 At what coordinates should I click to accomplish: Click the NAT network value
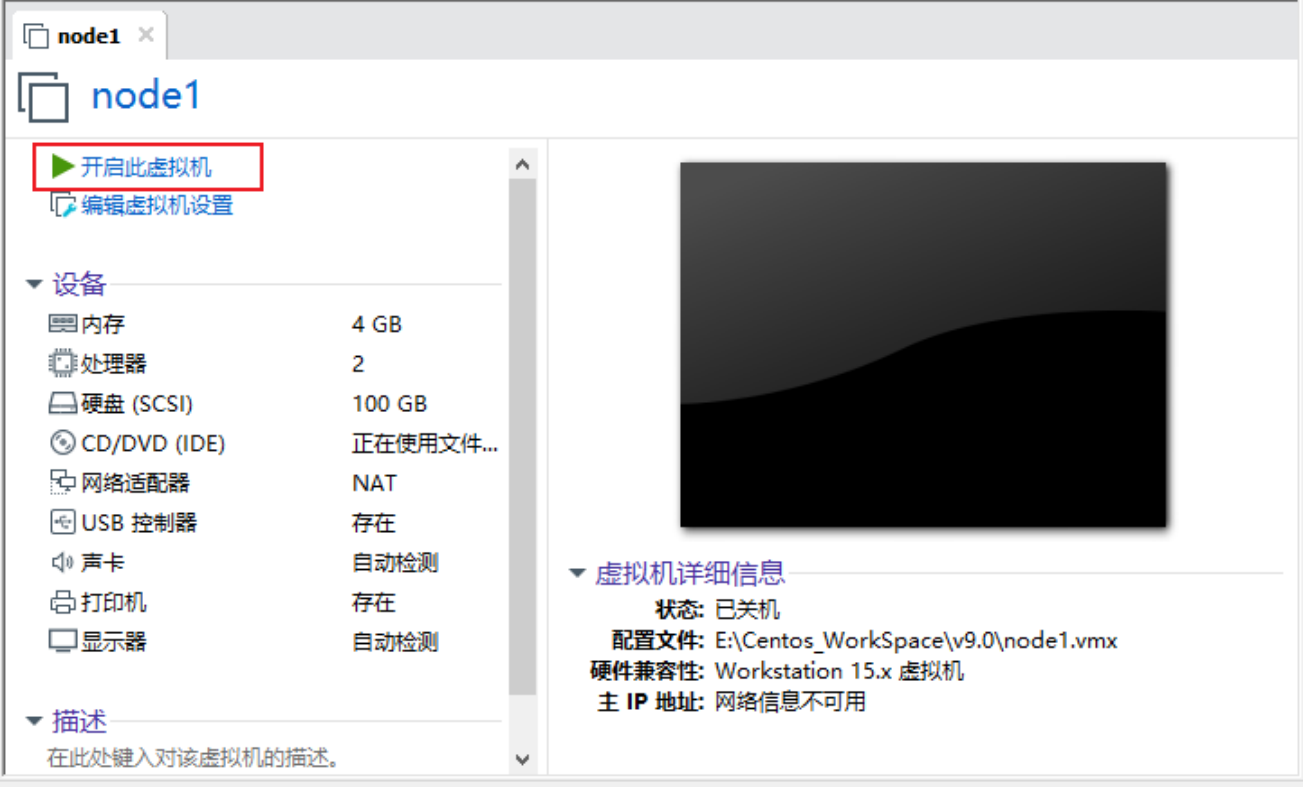[374, 483]
